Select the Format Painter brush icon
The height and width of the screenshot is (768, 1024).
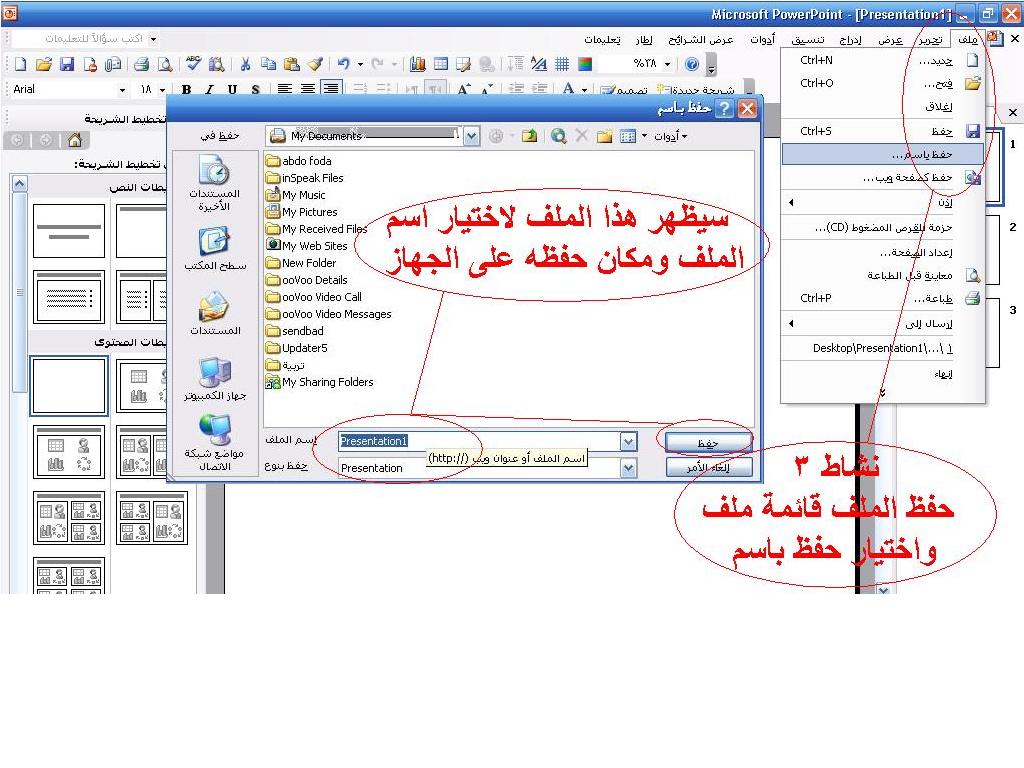[315, 64]
